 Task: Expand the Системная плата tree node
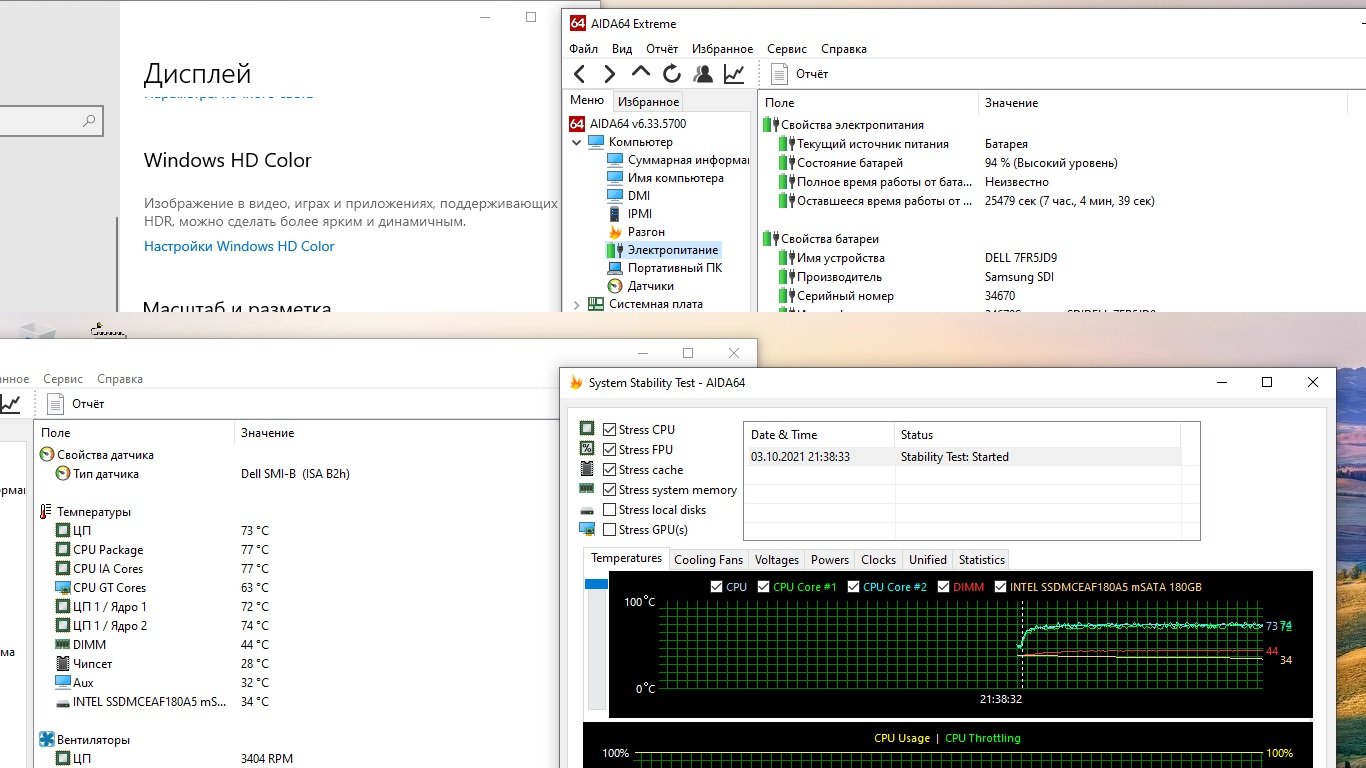pyautogui.click(x=577, y=304)
